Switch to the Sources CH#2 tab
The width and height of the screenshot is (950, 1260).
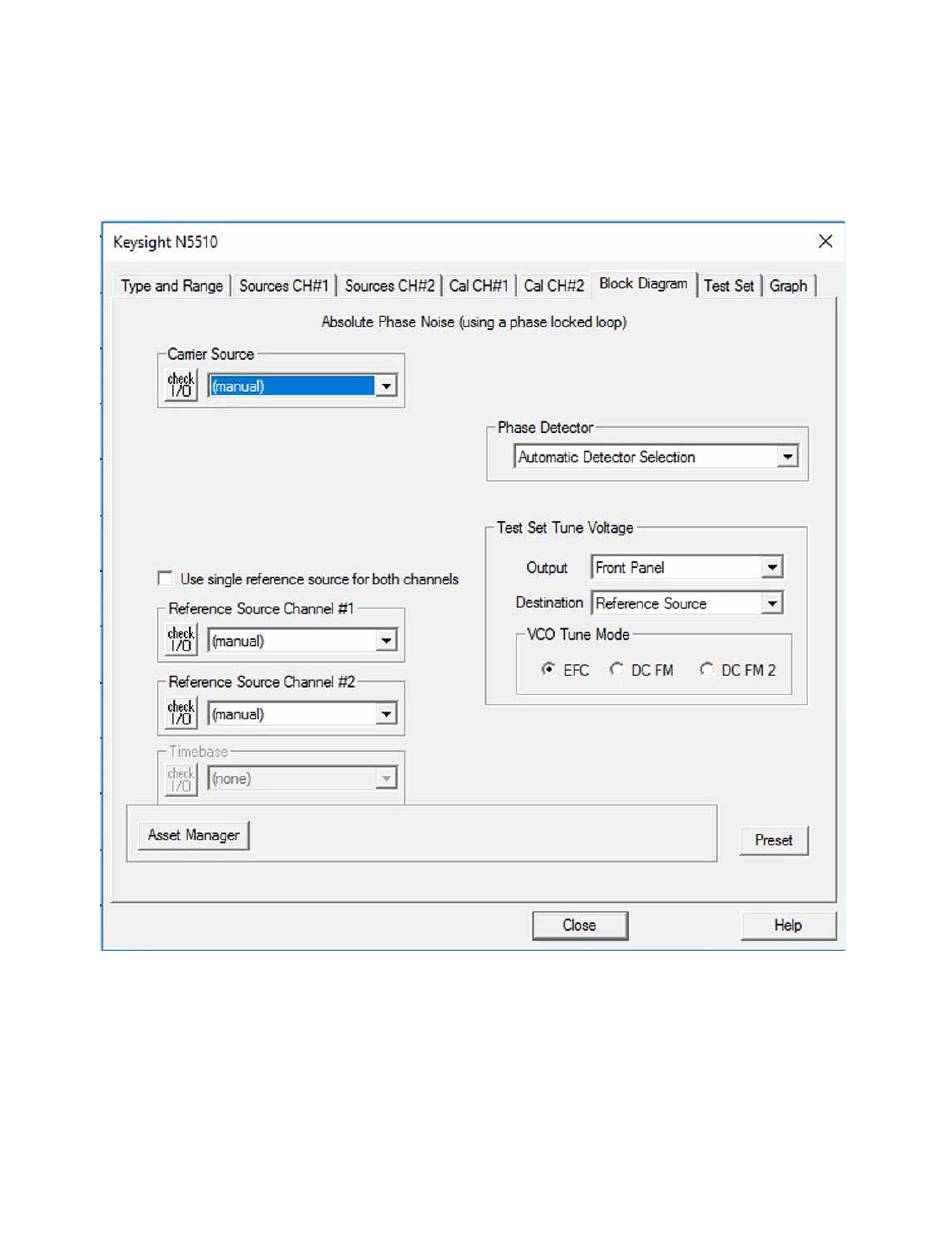tap(390, 286)
